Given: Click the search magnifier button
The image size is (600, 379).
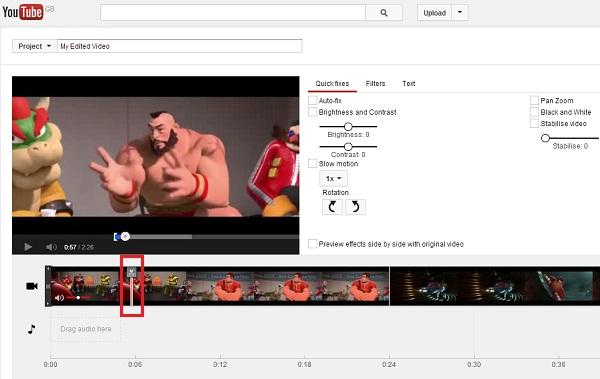Looking at the screenshot, I should 384,13.
